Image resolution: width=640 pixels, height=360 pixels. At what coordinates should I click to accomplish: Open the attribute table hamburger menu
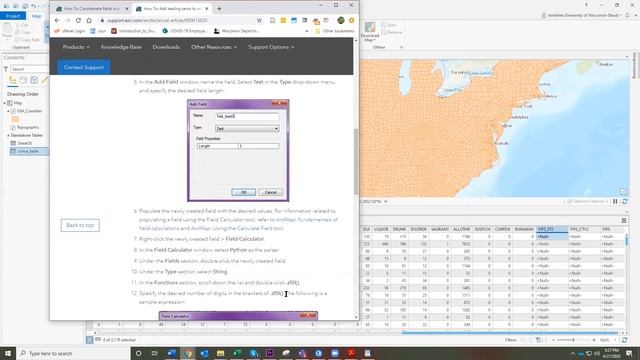(x=624, y=220)
